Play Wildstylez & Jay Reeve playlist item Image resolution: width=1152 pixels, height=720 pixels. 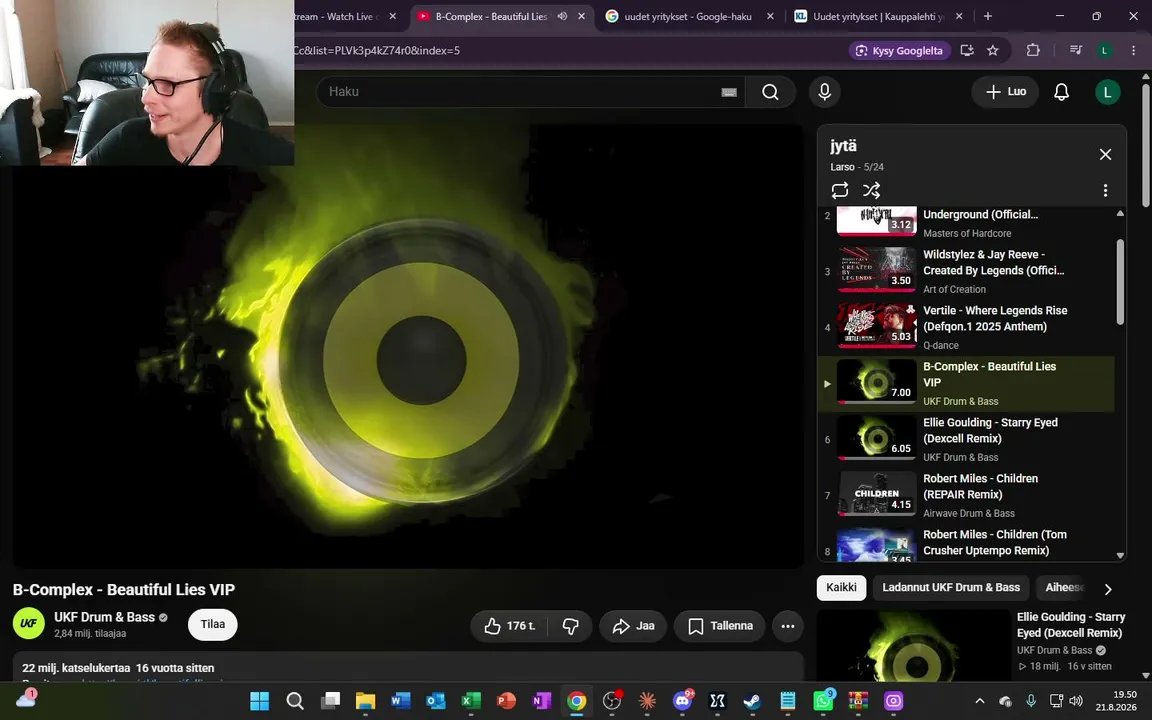[967, 271]
